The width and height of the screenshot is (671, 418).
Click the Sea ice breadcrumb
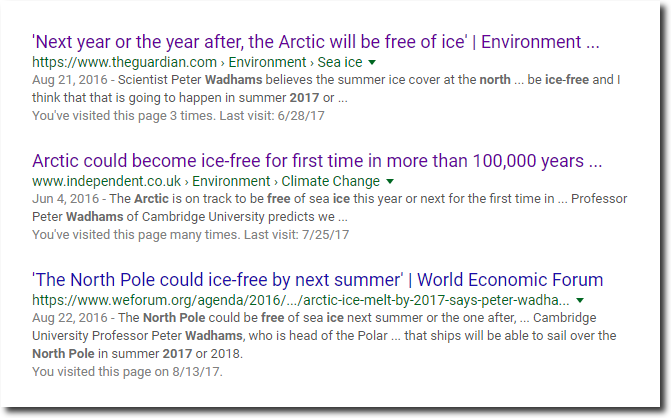[340, 62]
